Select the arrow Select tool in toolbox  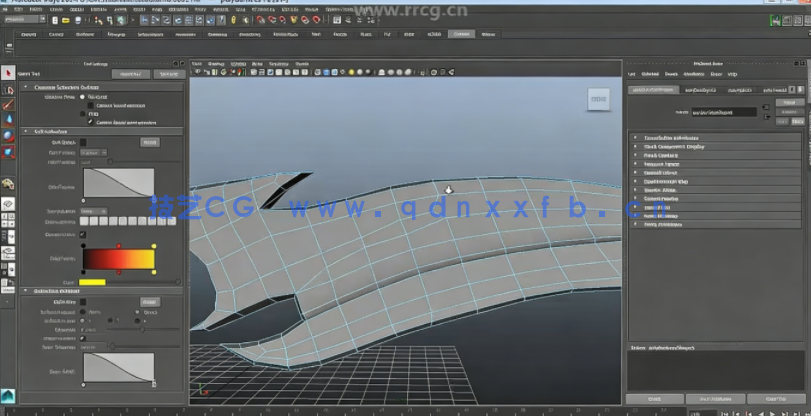tap(8, 73)
